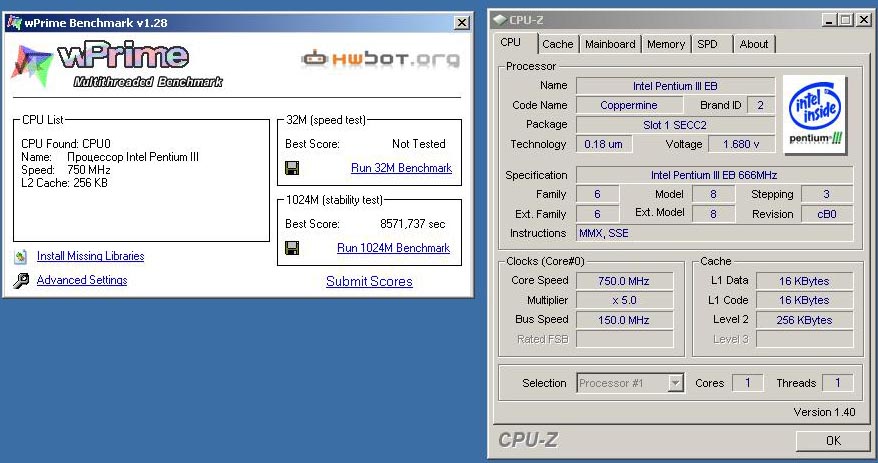Click the Version 1.40 label in CPU-Z
Screen dimensions: 878x463
[x=824, y=412]
